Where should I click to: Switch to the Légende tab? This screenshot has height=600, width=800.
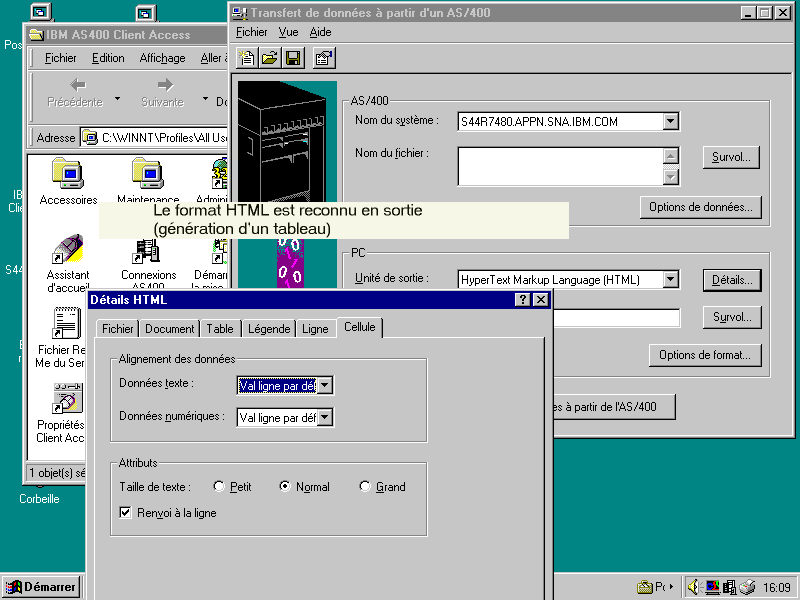click(x=269, y=329)
